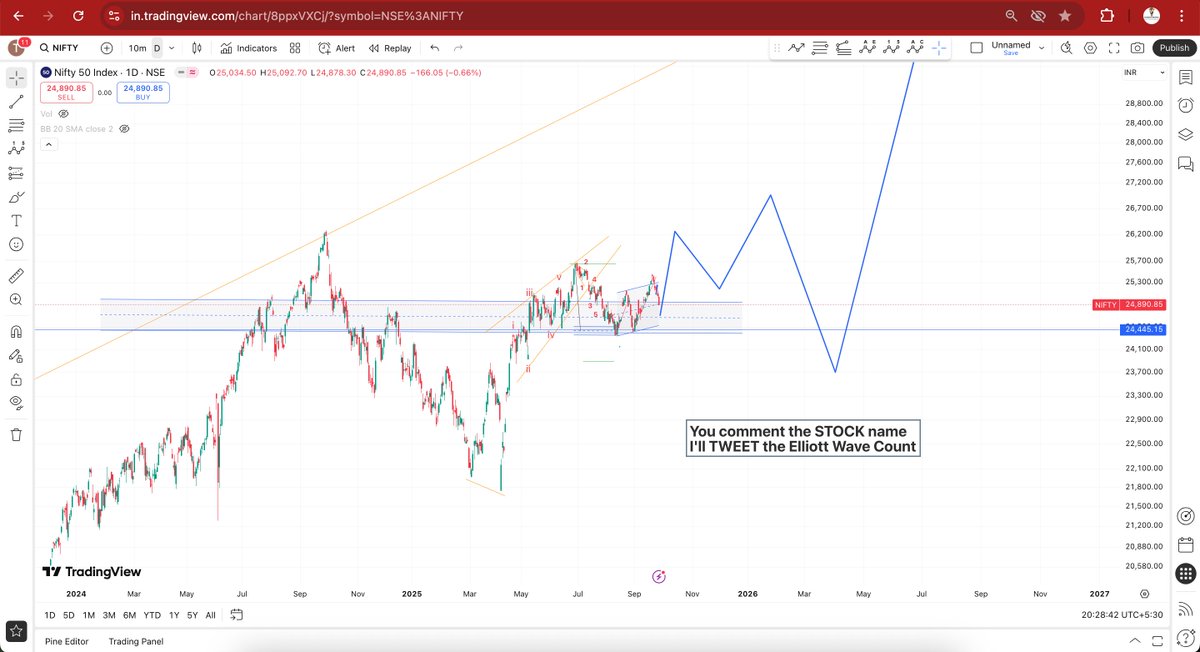Switch to 5Y date range

coord(193,615)
